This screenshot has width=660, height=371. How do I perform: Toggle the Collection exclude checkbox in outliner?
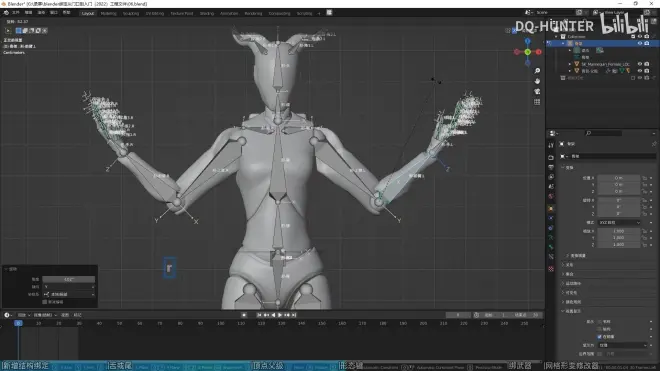(x=633, y=37)
